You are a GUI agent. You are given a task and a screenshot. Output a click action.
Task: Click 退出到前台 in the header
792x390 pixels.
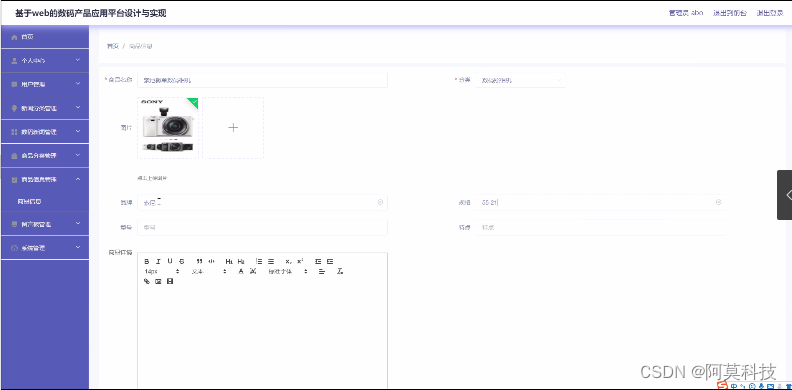(729, 13)
